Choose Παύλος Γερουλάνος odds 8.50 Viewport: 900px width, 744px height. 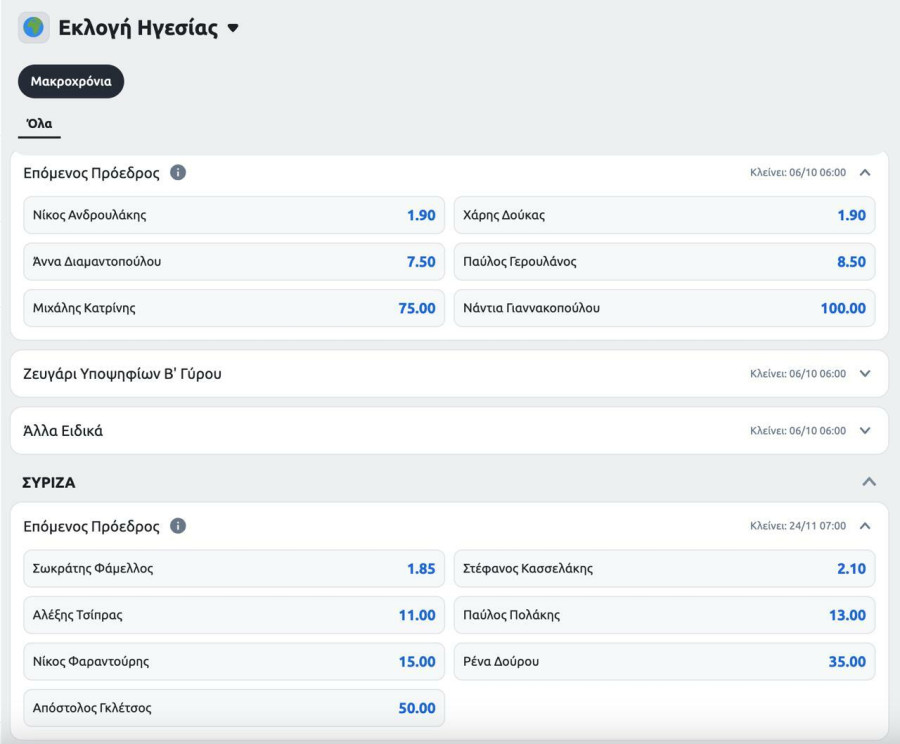(x=664, y=262)
